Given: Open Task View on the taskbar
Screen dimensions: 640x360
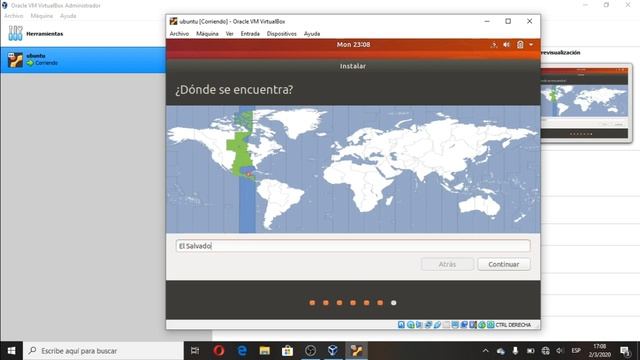Looking at the screenshot, I should pos(195,351).
